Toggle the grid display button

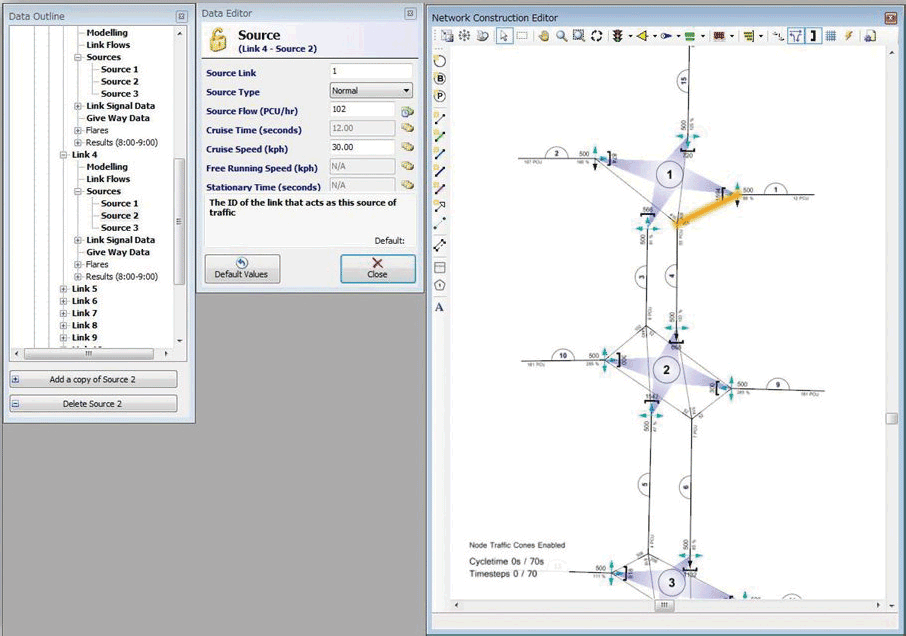point(831,36)
